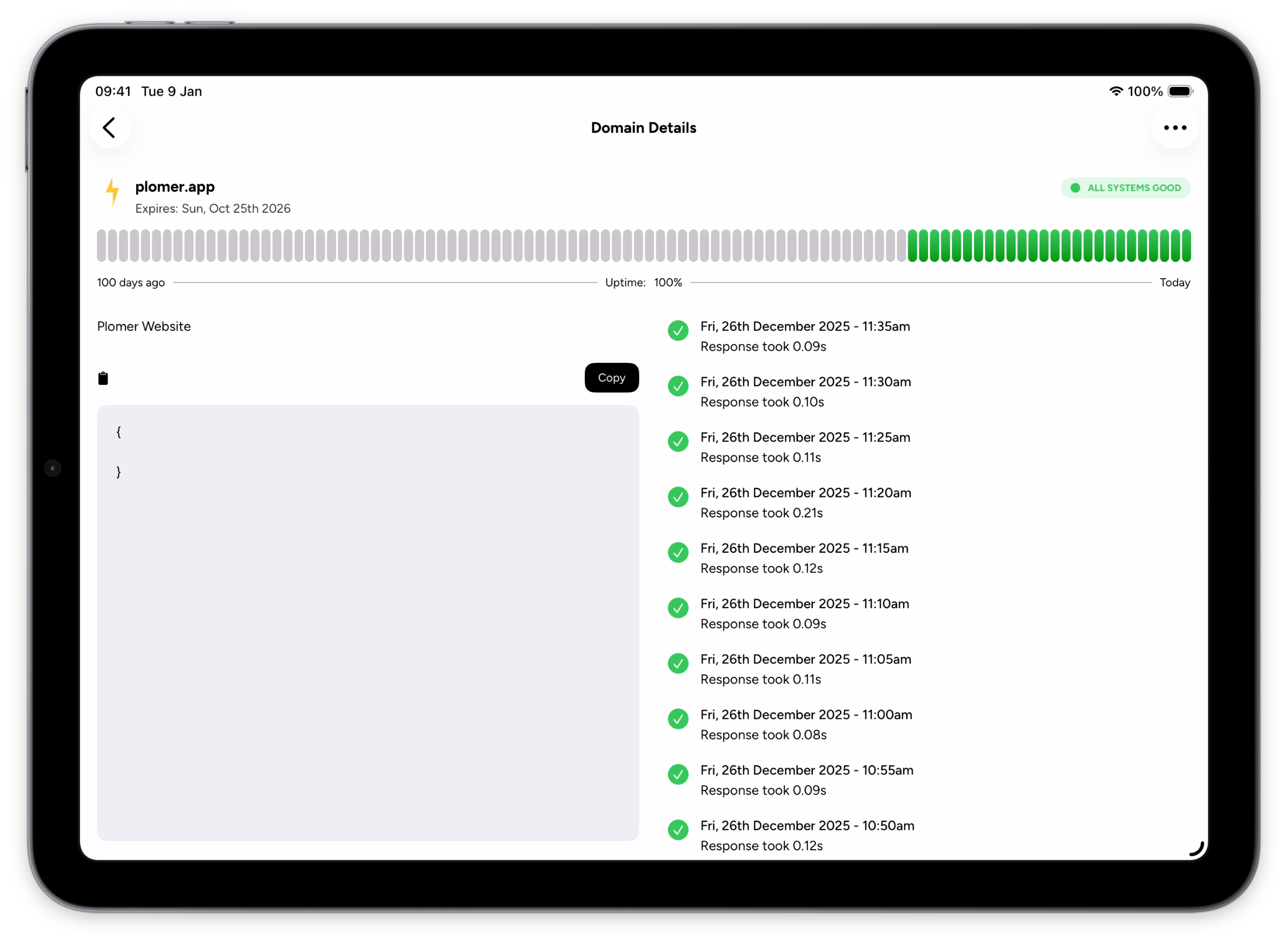Click the green check for 10:50am entry
Image resolution: width=1288 pixels, height=945 pixels.
(x=678, y=830)
